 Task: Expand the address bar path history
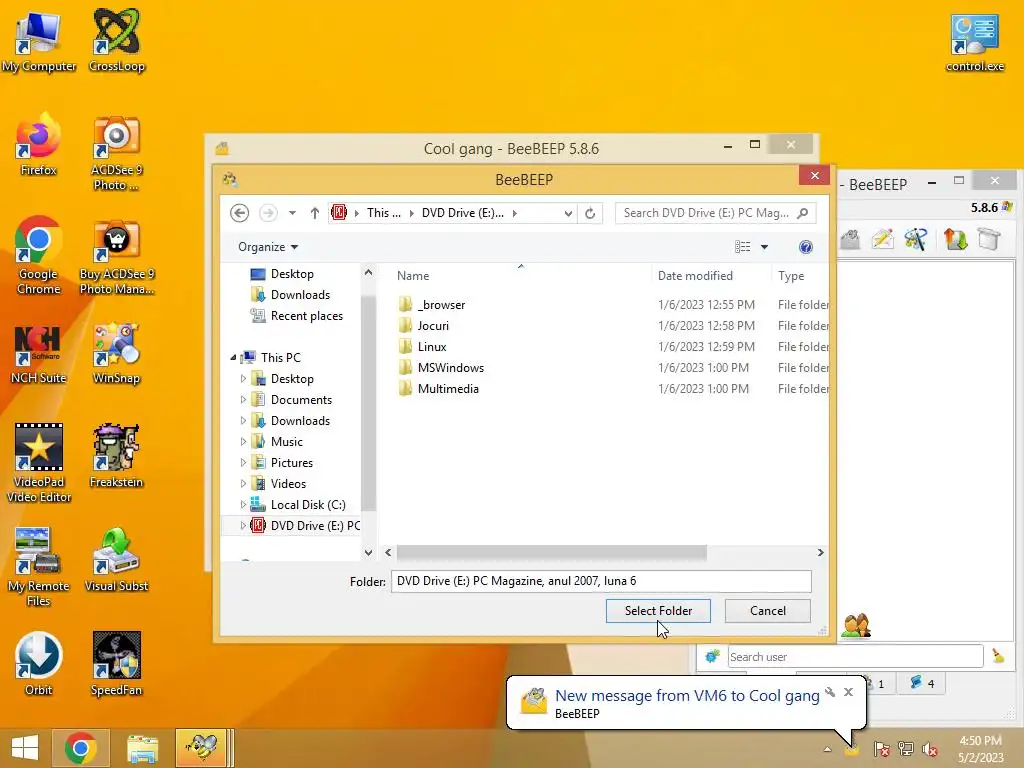568,213
